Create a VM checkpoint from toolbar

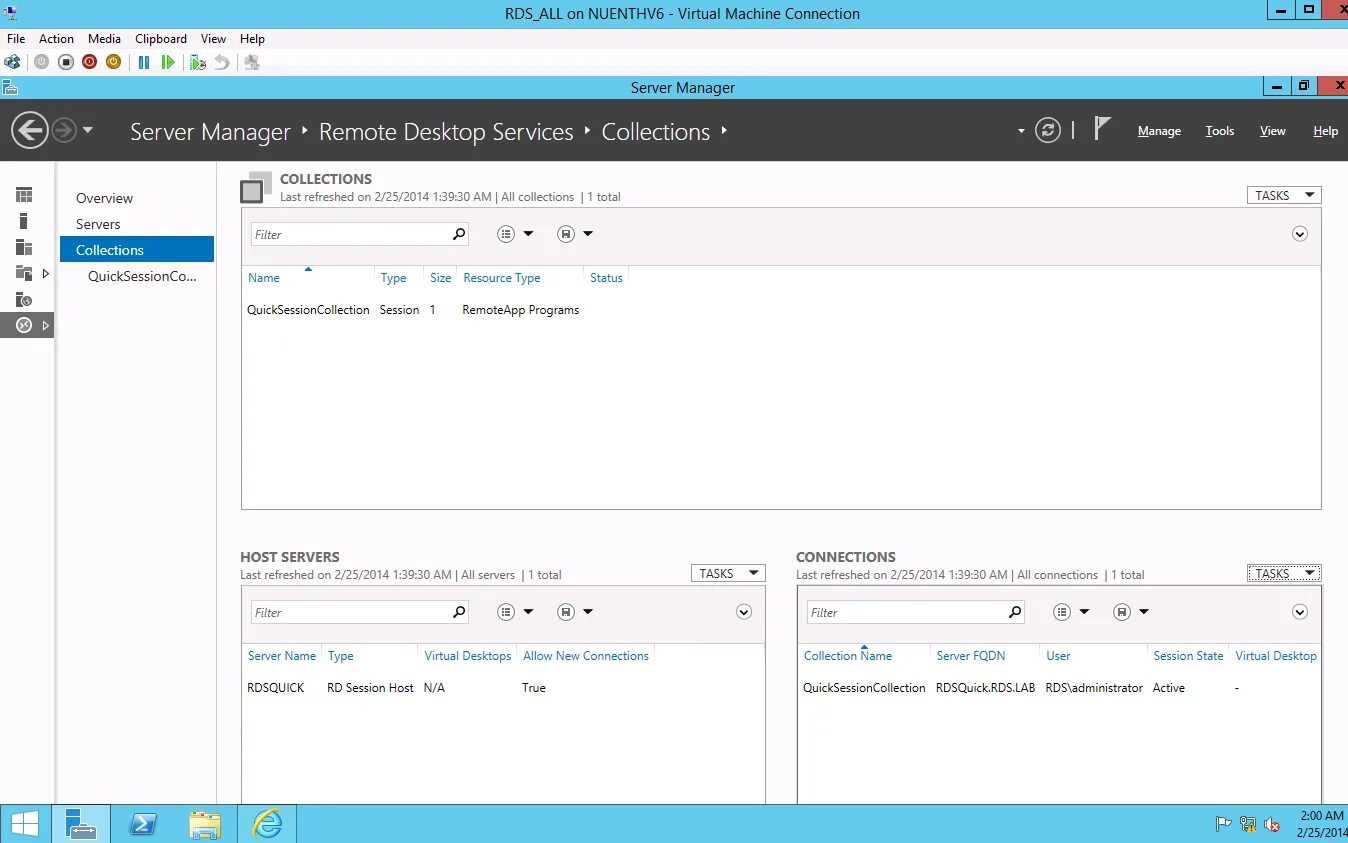(x=198, y=62)
